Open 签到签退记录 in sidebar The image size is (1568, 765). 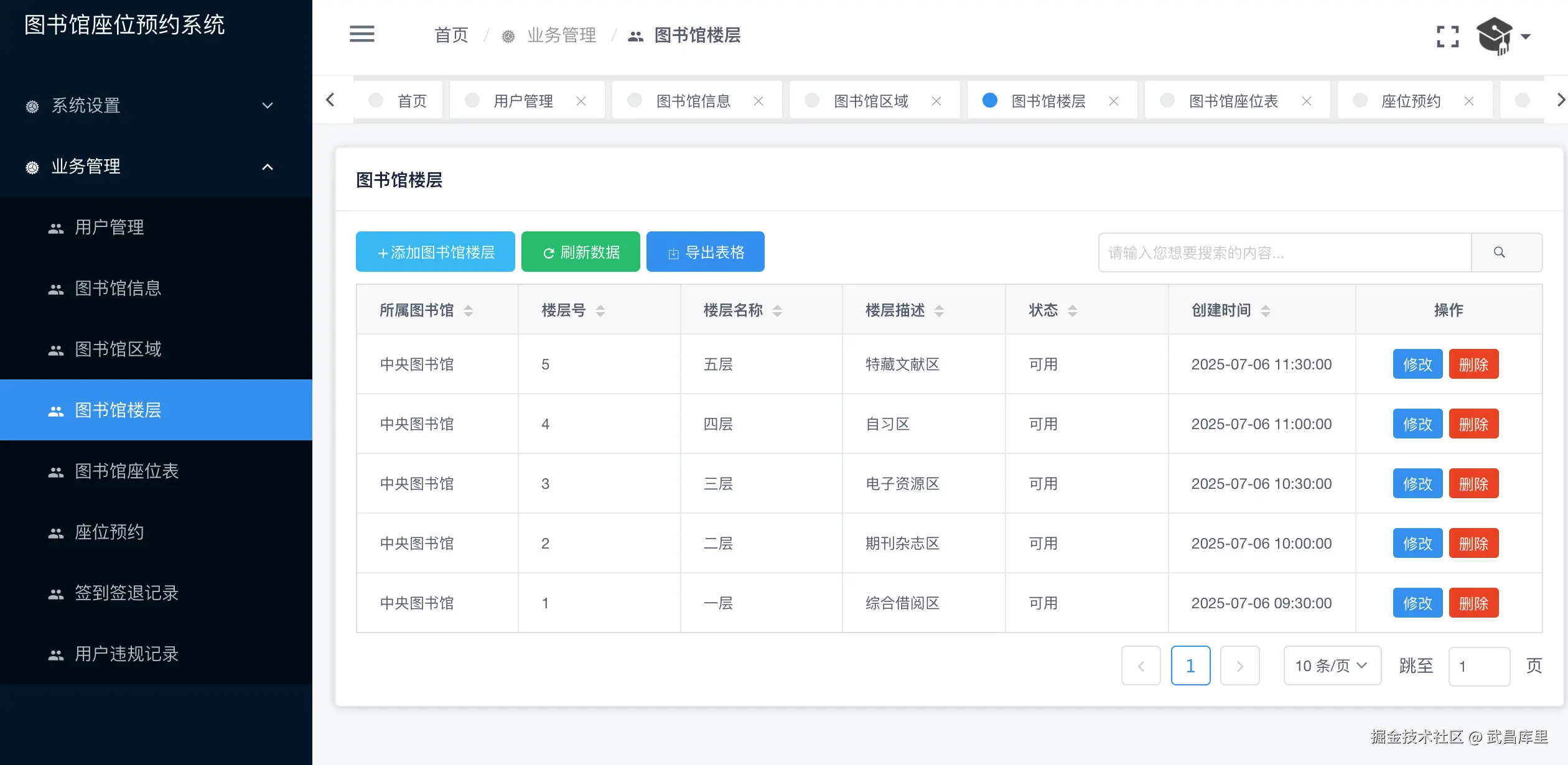126,593
